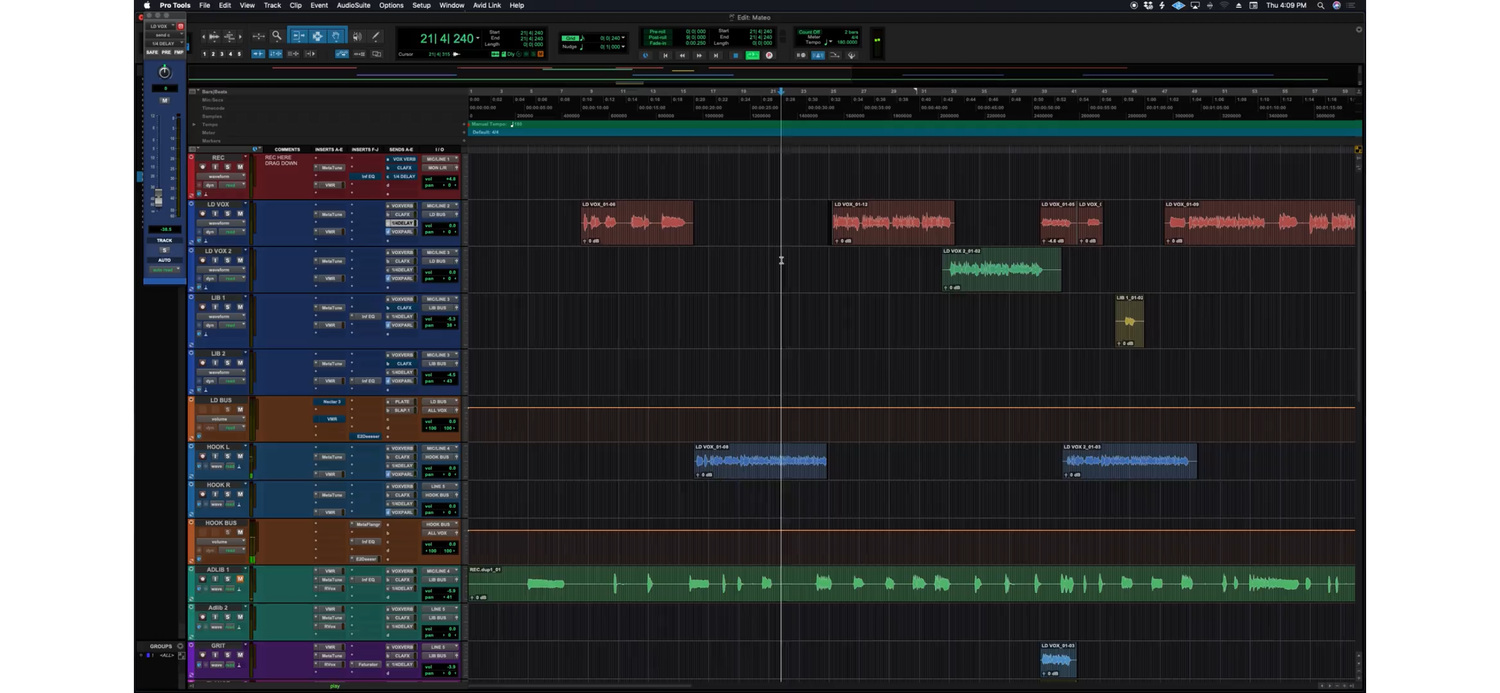The image size is (1500, 693).
Task: Solo the LD VOX 2 track
Action: (227, 261)
